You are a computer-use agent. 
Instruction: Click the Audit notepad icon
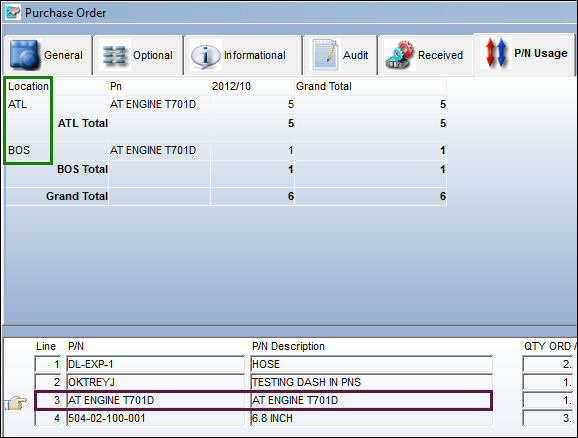click(x=324, y=55)
